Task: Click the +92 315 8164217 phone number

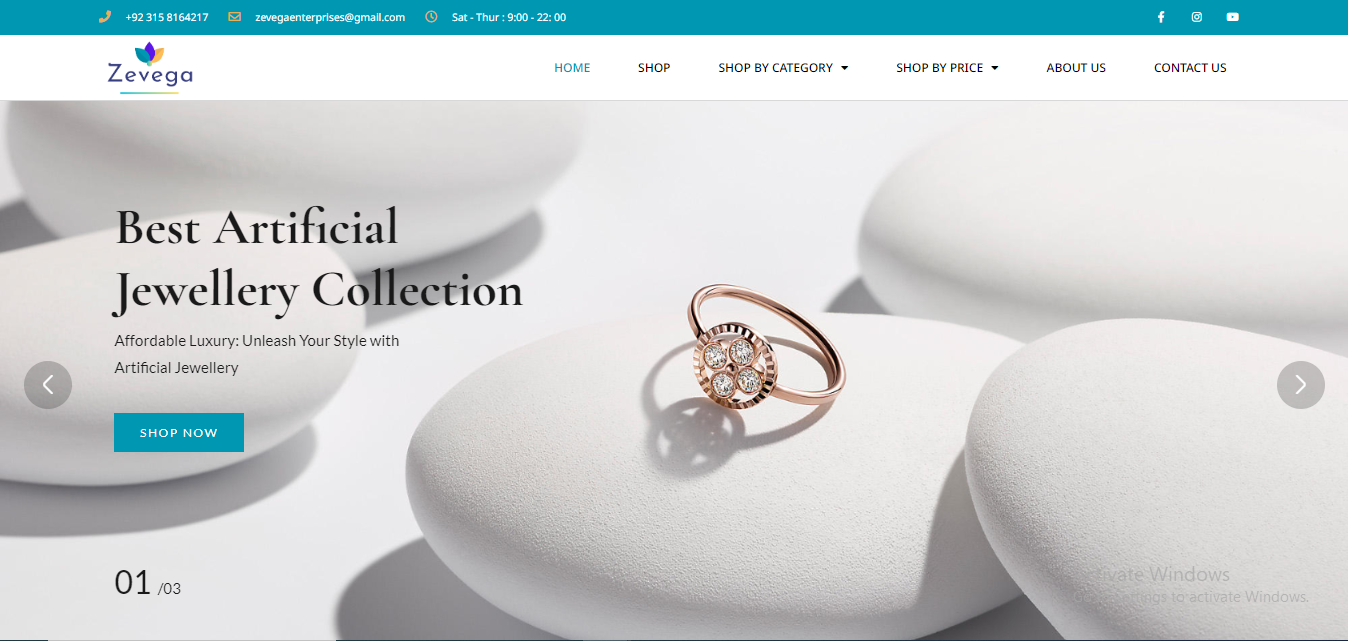Action: 167,17
